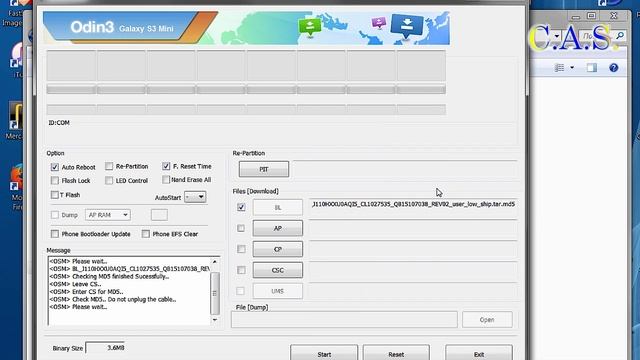The width and height of the screenshot is (640, 360).
Task: Click the Message log scrollbar thumb
Action: click(215, 293)
